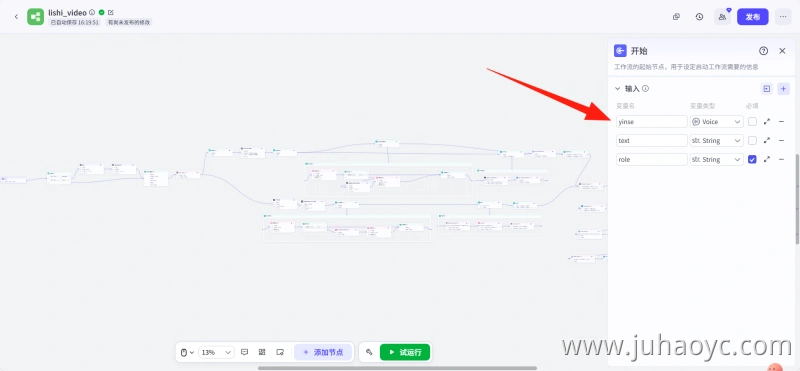Edit the lishi_video workflow name
This screenshot has height=371, width=800.
click(x=111, y=12)
